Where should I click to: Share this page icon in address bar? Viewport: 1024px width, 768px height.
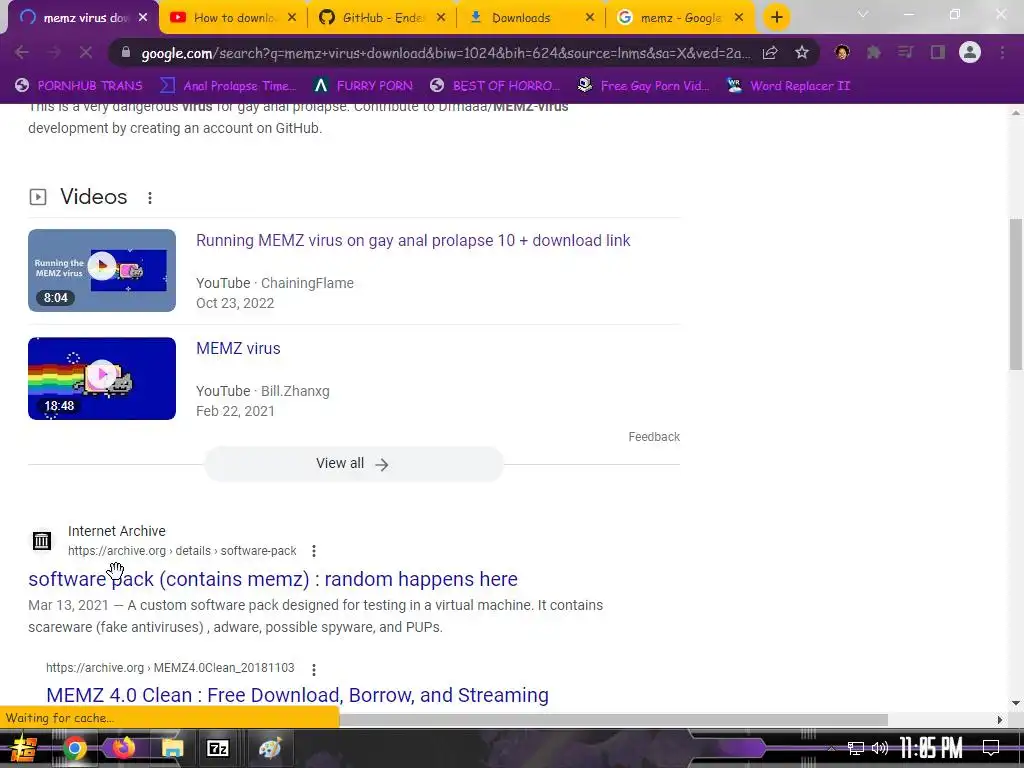click(x=770, y=53)
